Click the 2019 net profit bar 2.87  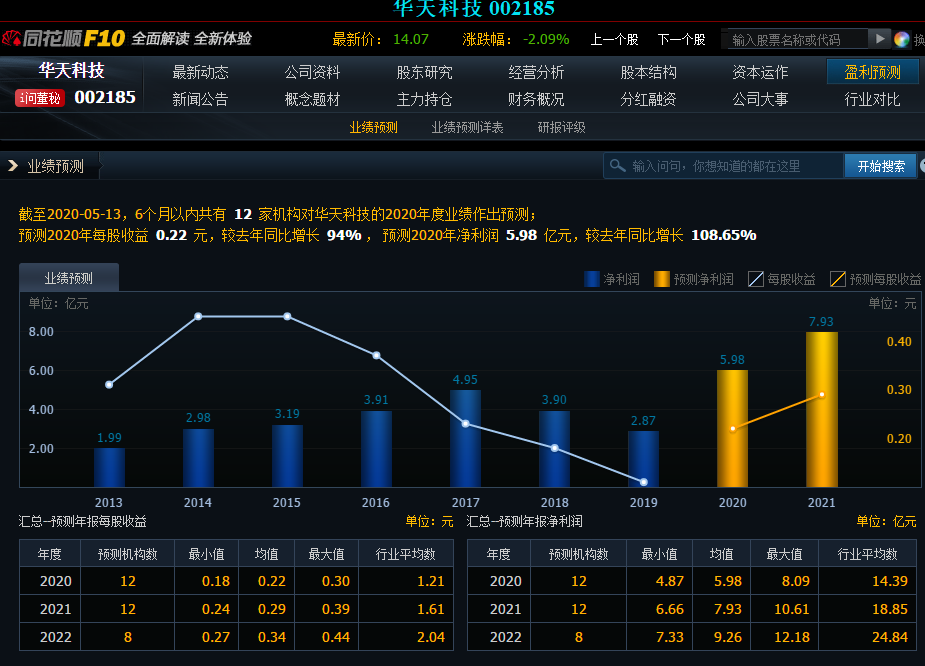(643, 459)
